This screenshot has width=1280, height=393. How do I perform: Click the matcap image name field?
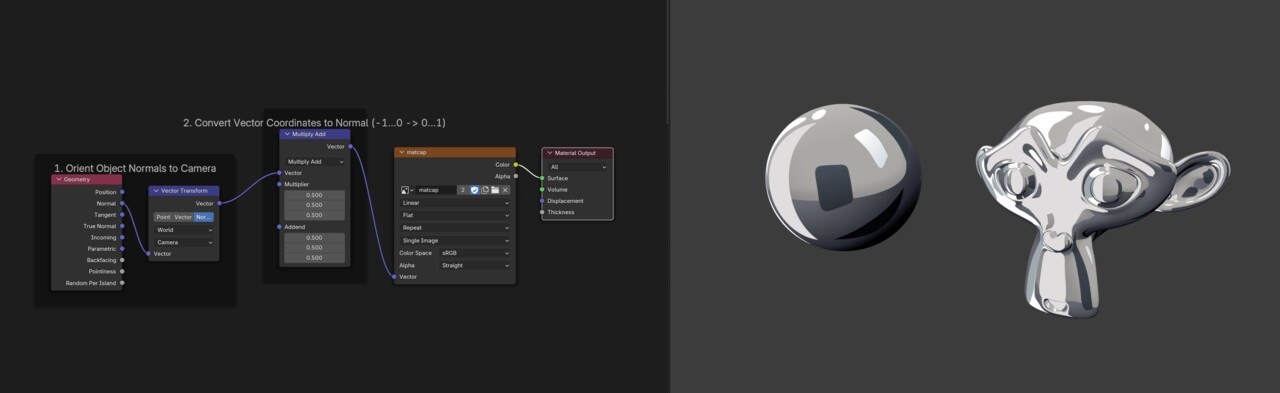pos(436,190)
